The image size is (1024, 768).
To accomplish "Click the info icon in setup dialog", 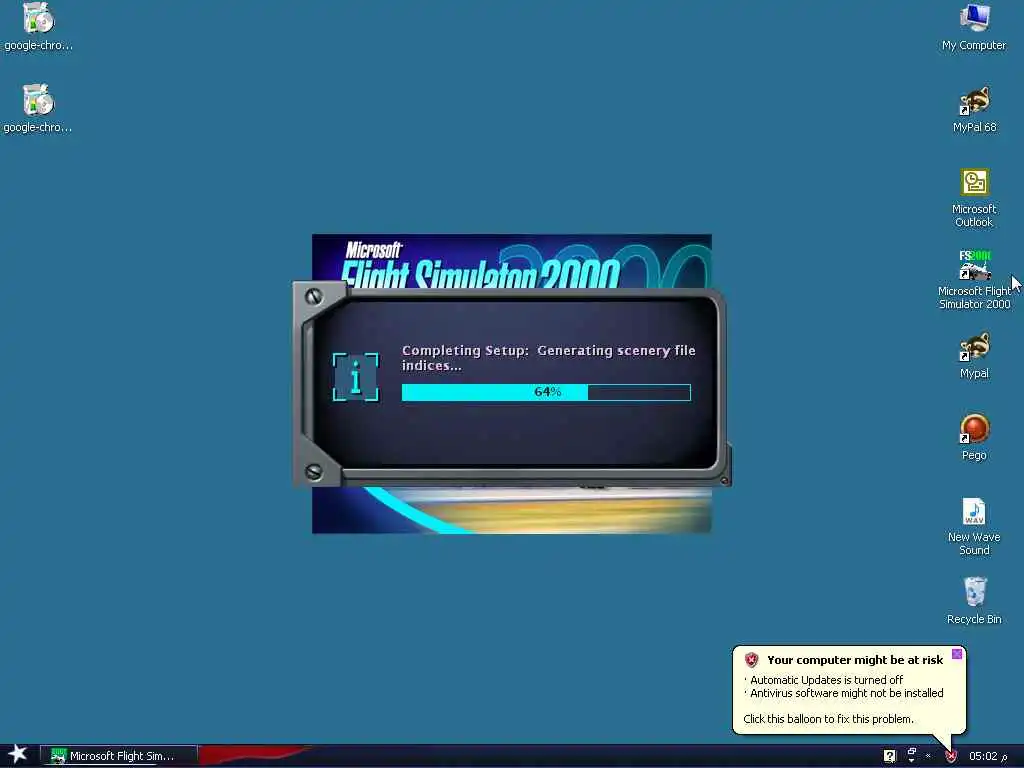I will point(356,377).
